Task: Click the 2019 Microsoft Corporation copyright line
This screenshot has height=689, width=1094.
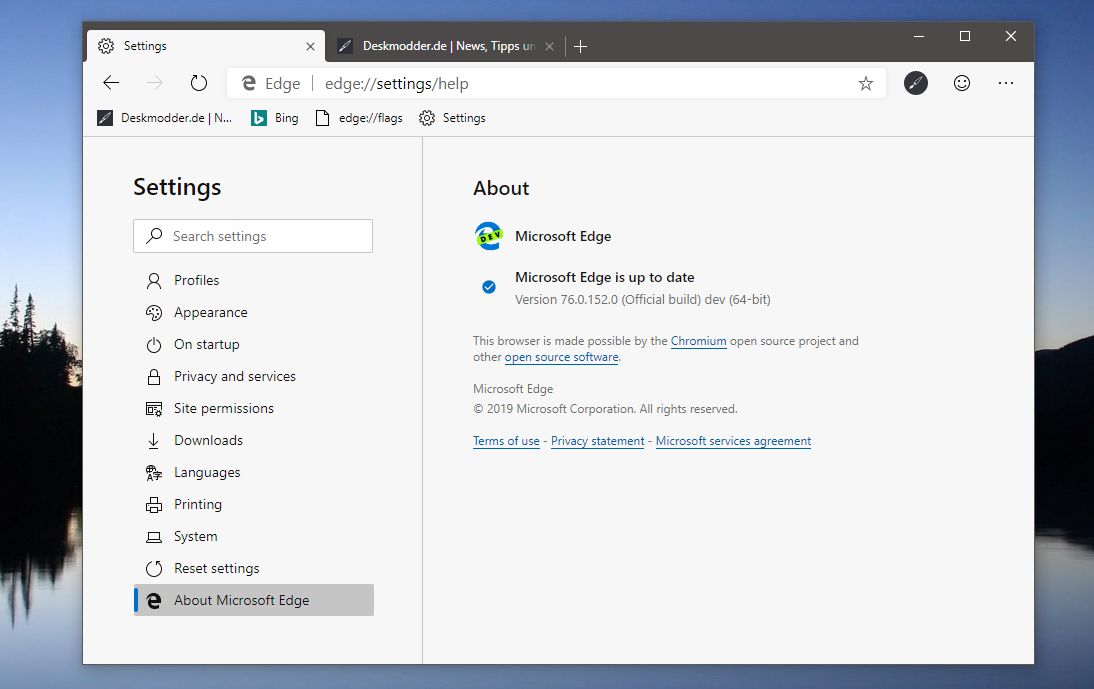Action: pos(605,409)
